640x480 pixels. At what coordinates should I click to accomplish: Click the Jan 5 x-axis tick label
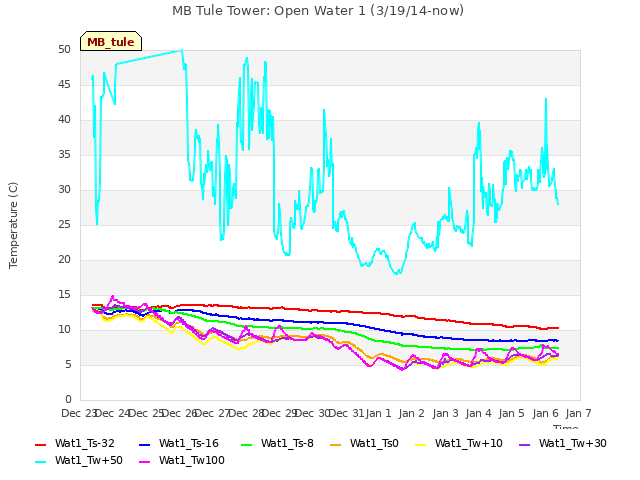tap(511, 413)
